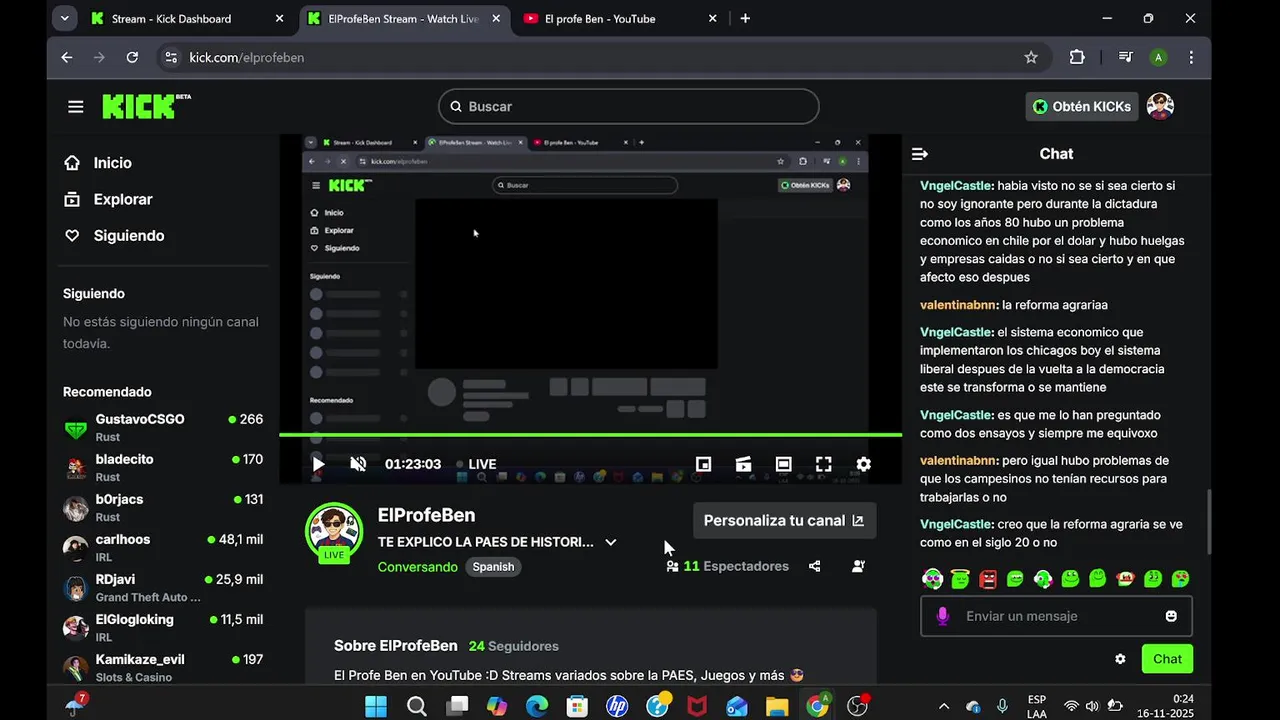Click the Obtén KICKs button
Viewport: 1280px width, 720px height.
[x=1082, y=106]
